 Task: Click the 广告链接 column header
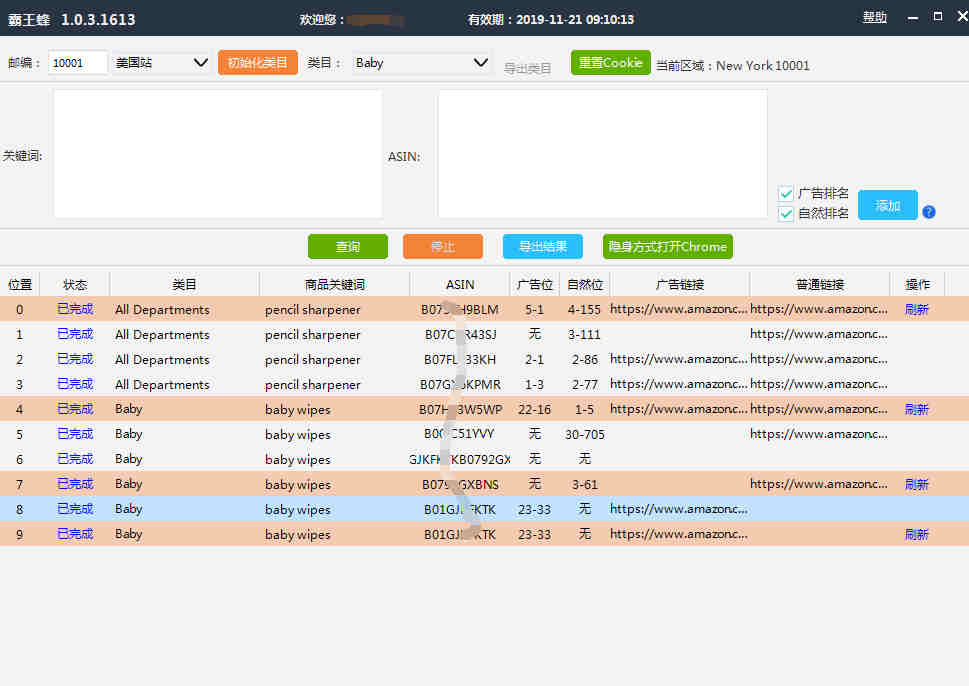pyautogui.click(x=680, y=284)
